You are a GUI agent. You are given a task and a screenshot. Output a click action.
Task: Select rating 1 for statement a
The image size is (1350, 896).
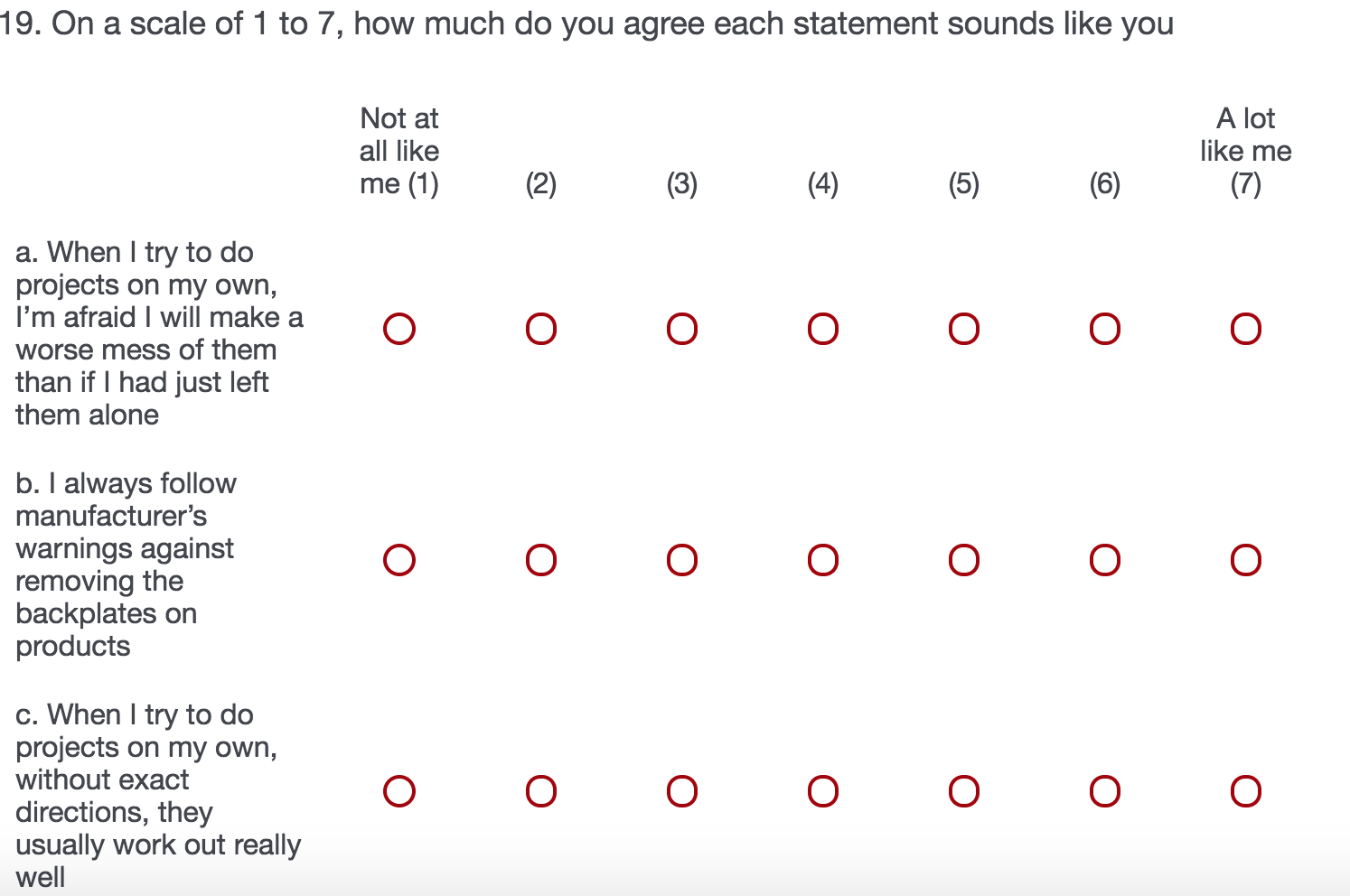(x=399, y=329)
